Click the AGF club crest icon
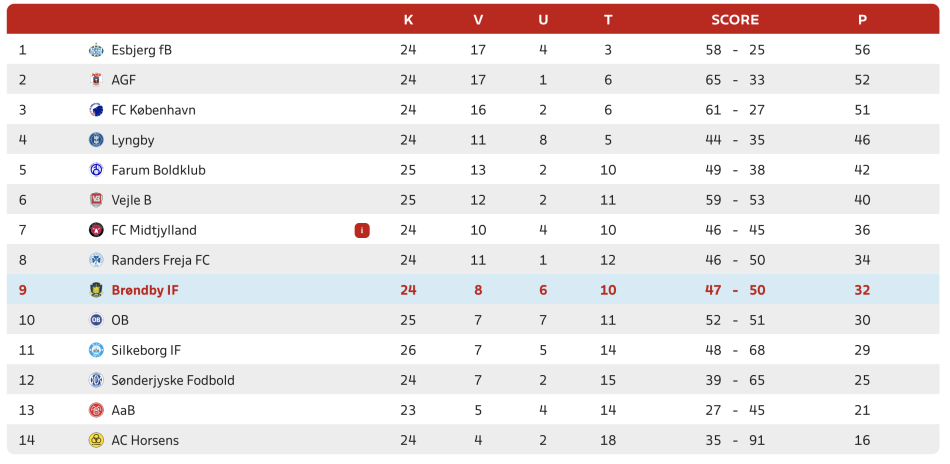Viewport: 950px width, 464px height. coord(96,80)
